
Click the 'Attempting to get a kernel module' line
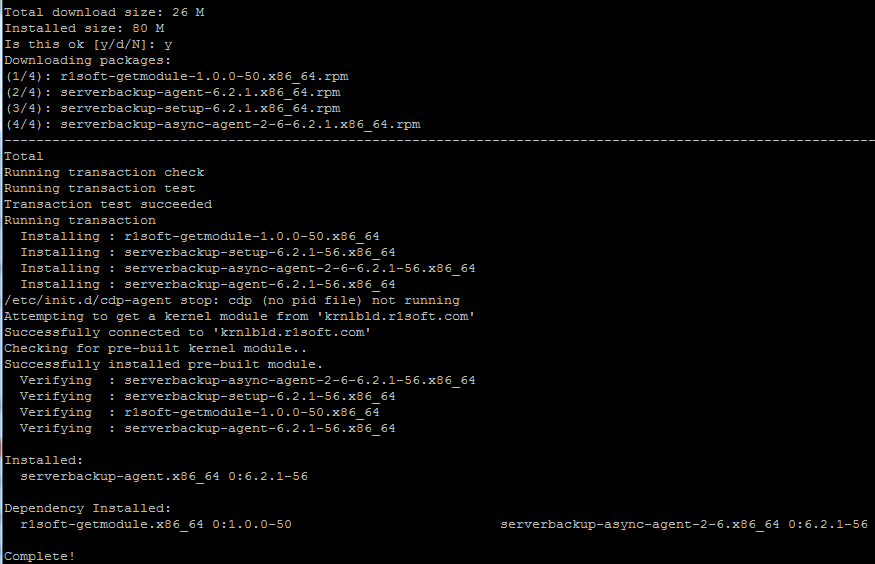[x=240, y=316]
